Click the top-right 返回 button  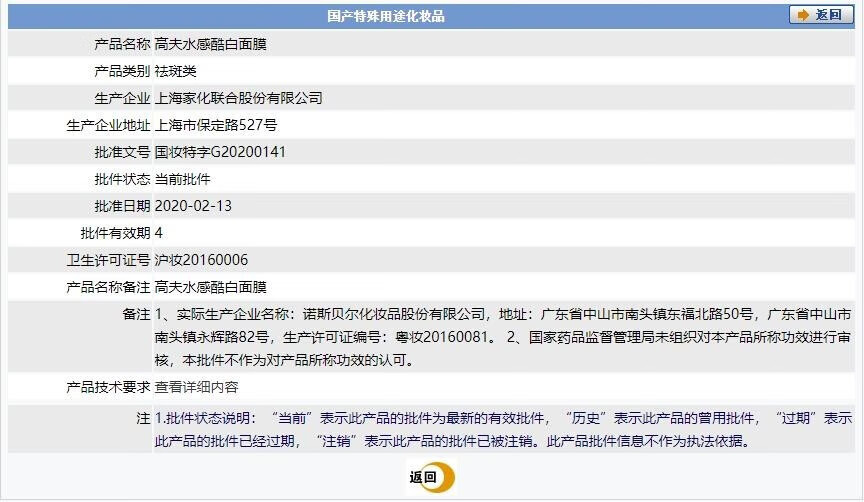pyautogui.click(x=820, y=15)
